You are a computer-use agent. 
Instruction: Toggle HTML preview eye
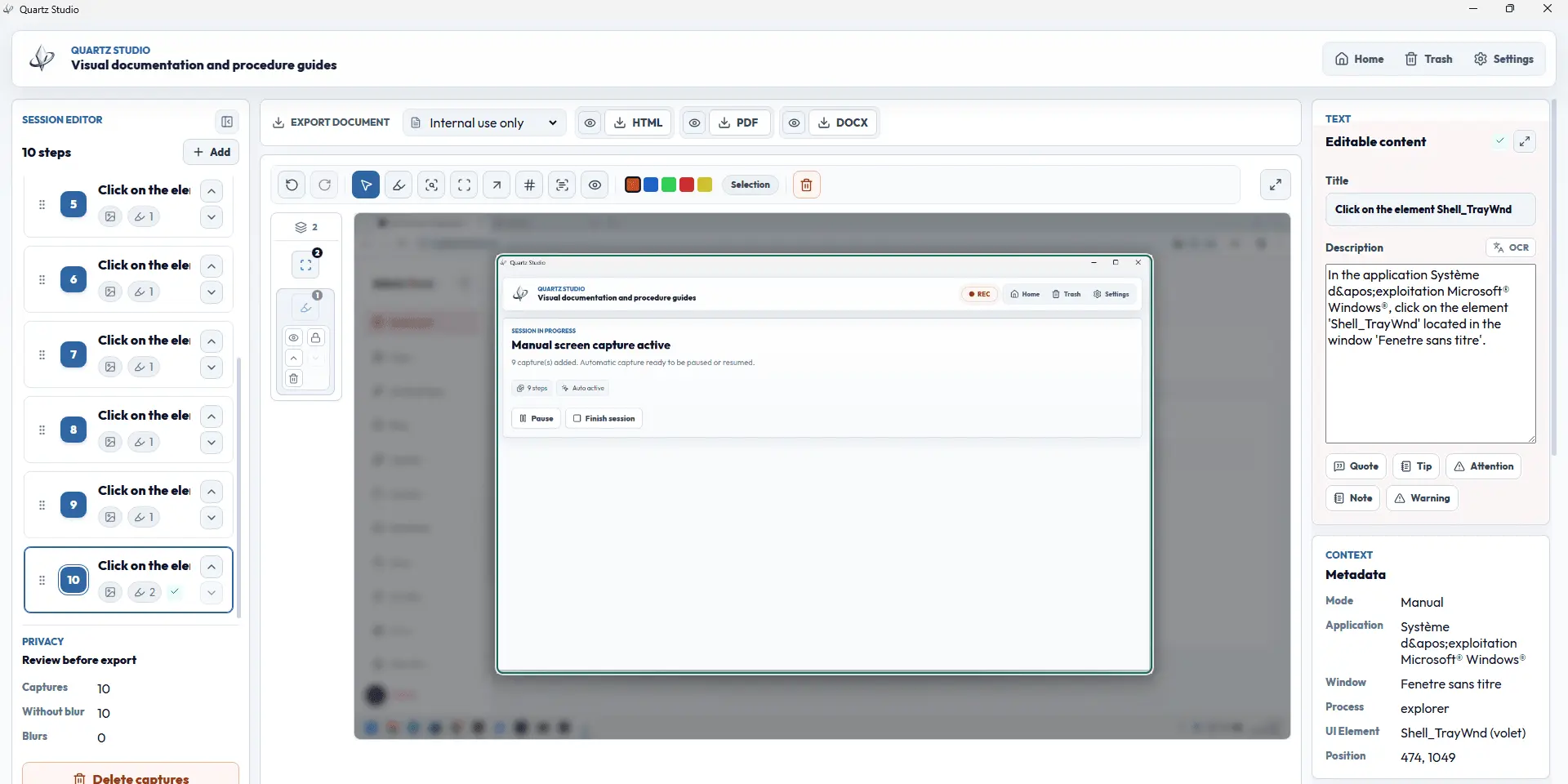coord(590,122)
